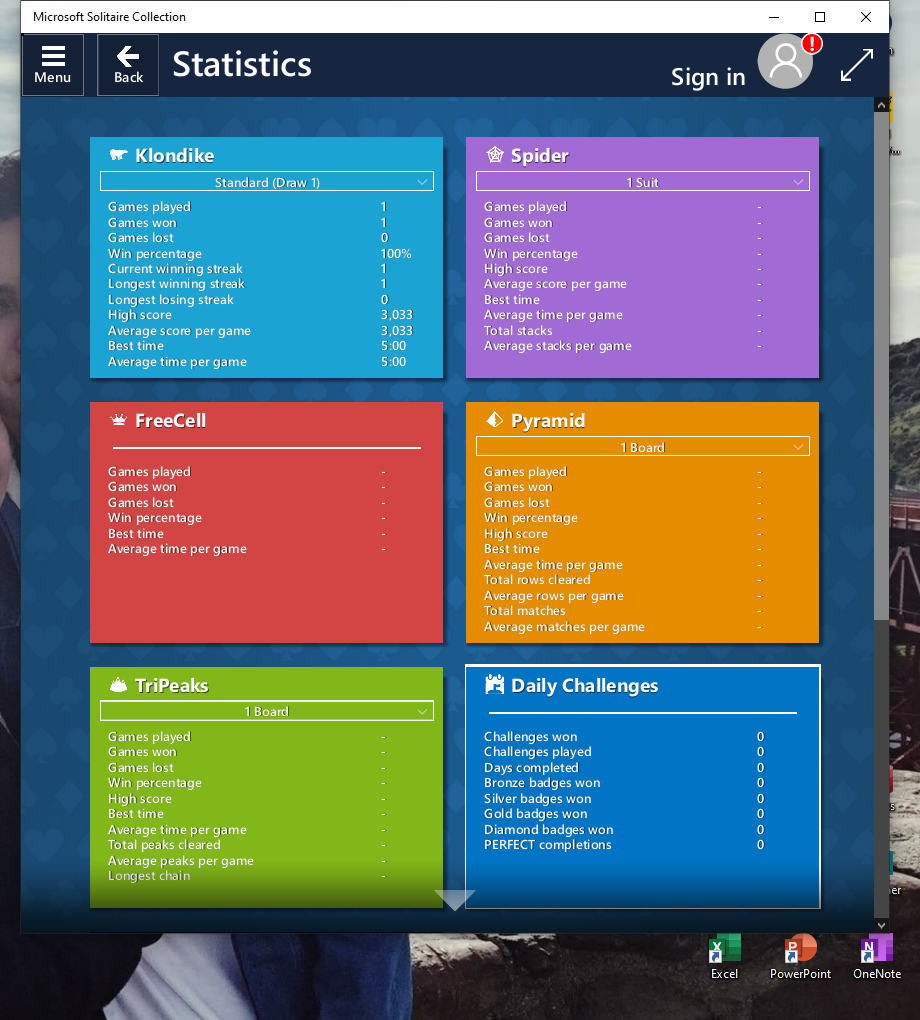Screen dimensions: 920x1020
Task: Click the Spider web icon
Action: [495, 155]
